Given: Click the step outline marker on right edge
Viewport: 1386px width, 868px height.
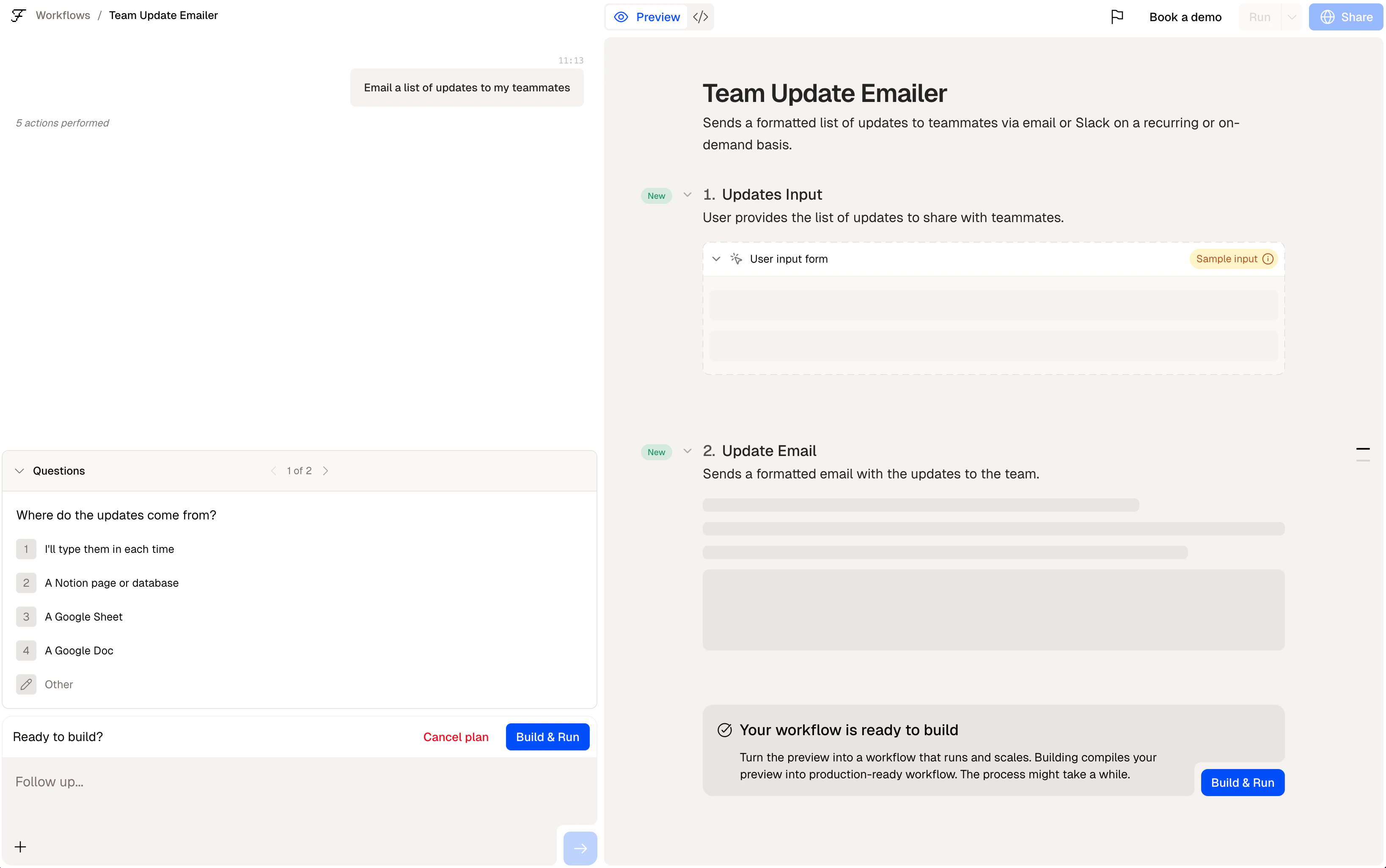Looking at the screenshot, I should tap(1362, 449).
